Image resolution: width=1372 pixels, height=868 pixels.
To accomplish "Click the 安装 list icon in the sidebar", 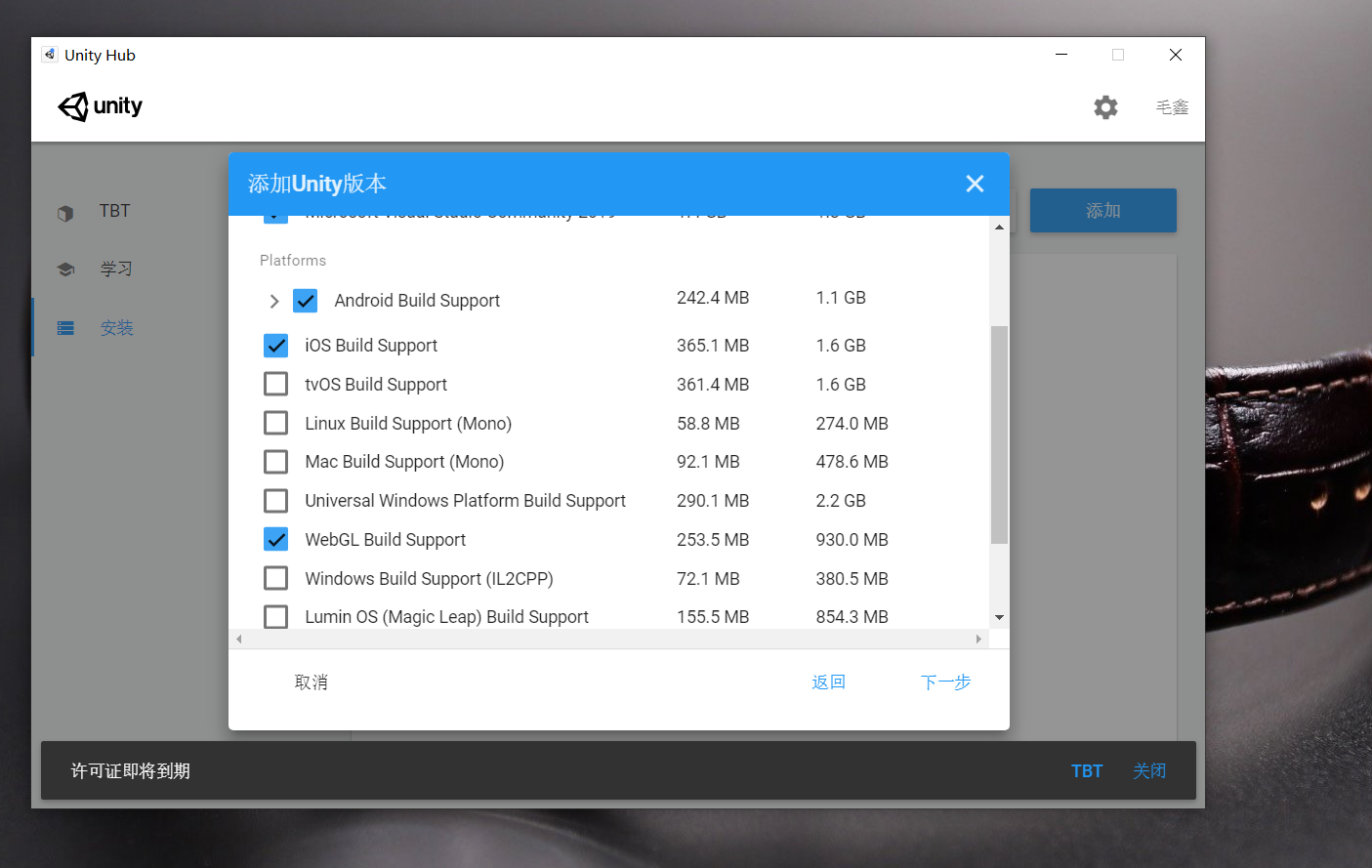I will click(65, 328).
